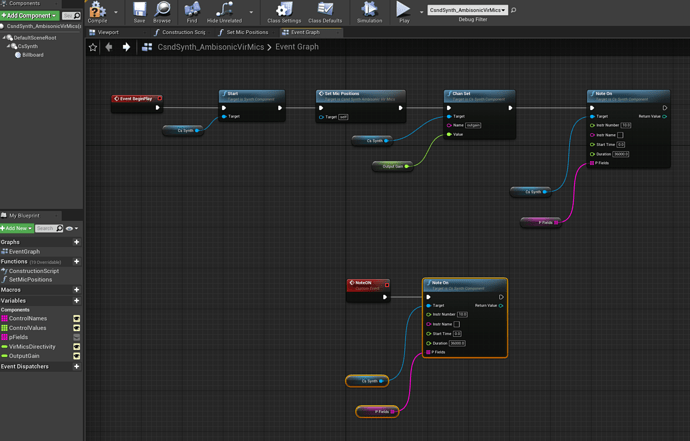690x441 pixels.
Task: Switch to Set Mic Positions tab
Action: 247,32
